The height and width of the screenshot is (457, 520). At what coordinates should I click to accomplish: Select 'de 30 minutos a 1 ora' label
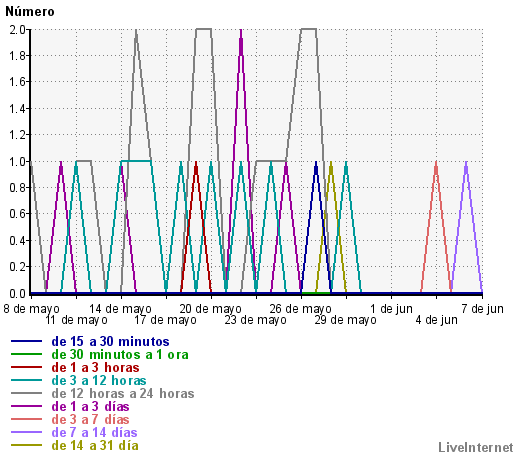[120, 355]
